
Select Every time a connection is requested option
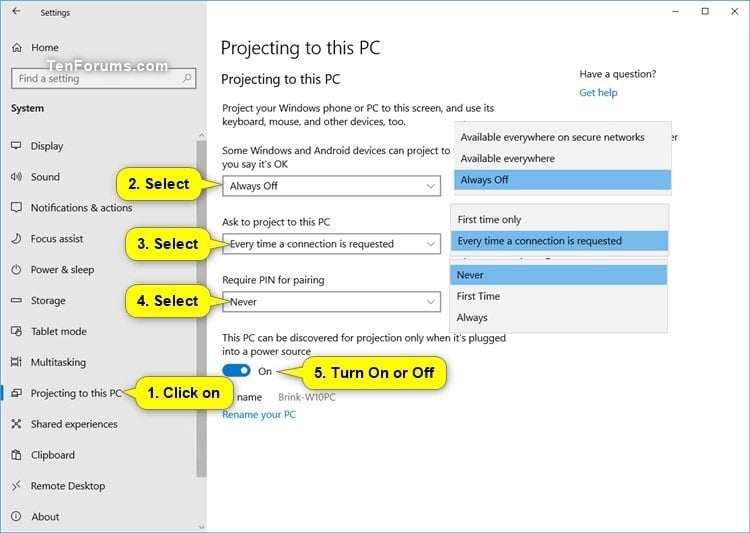coord(559,241)
